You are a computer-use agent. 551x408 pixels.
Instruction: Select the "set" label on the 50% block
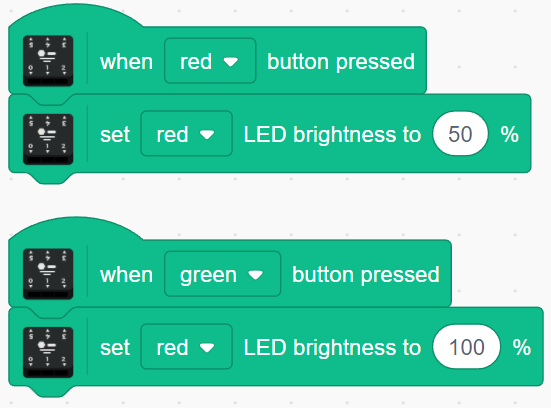pos(115,135)
